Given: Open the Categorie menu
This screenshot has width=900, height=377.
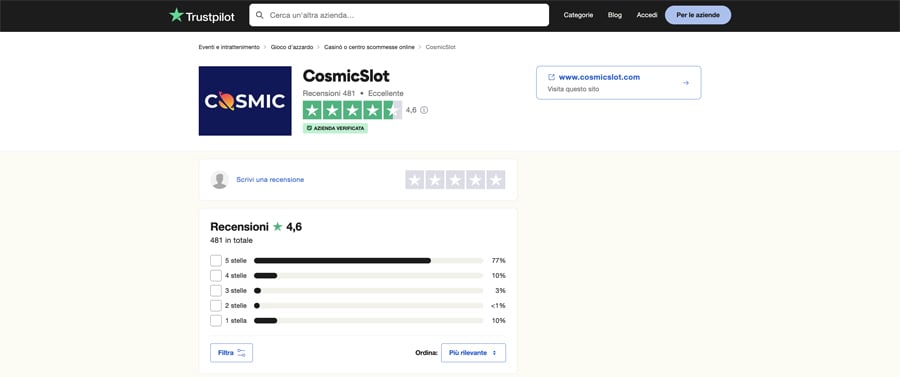Looking at the screenshot, I should click(578, 15).
